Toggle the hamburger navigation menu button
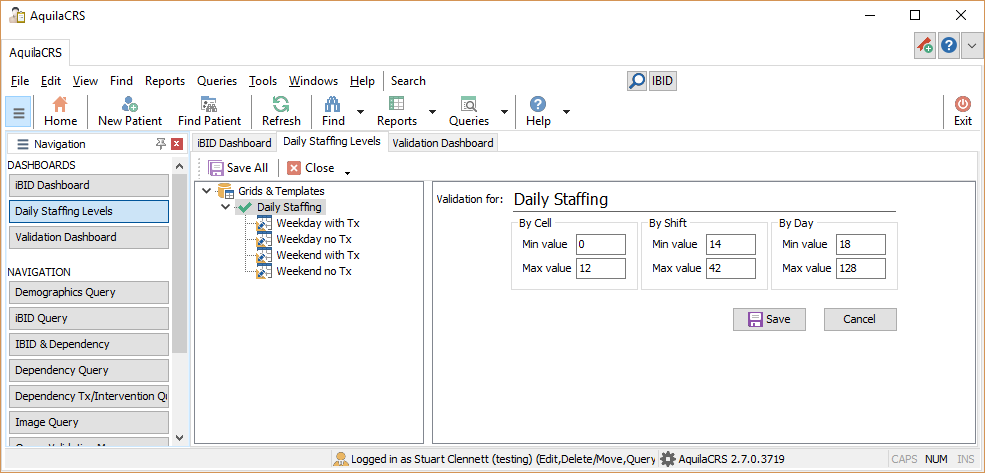The height and width of the screenshot is (473, 985). coord(18,111)
